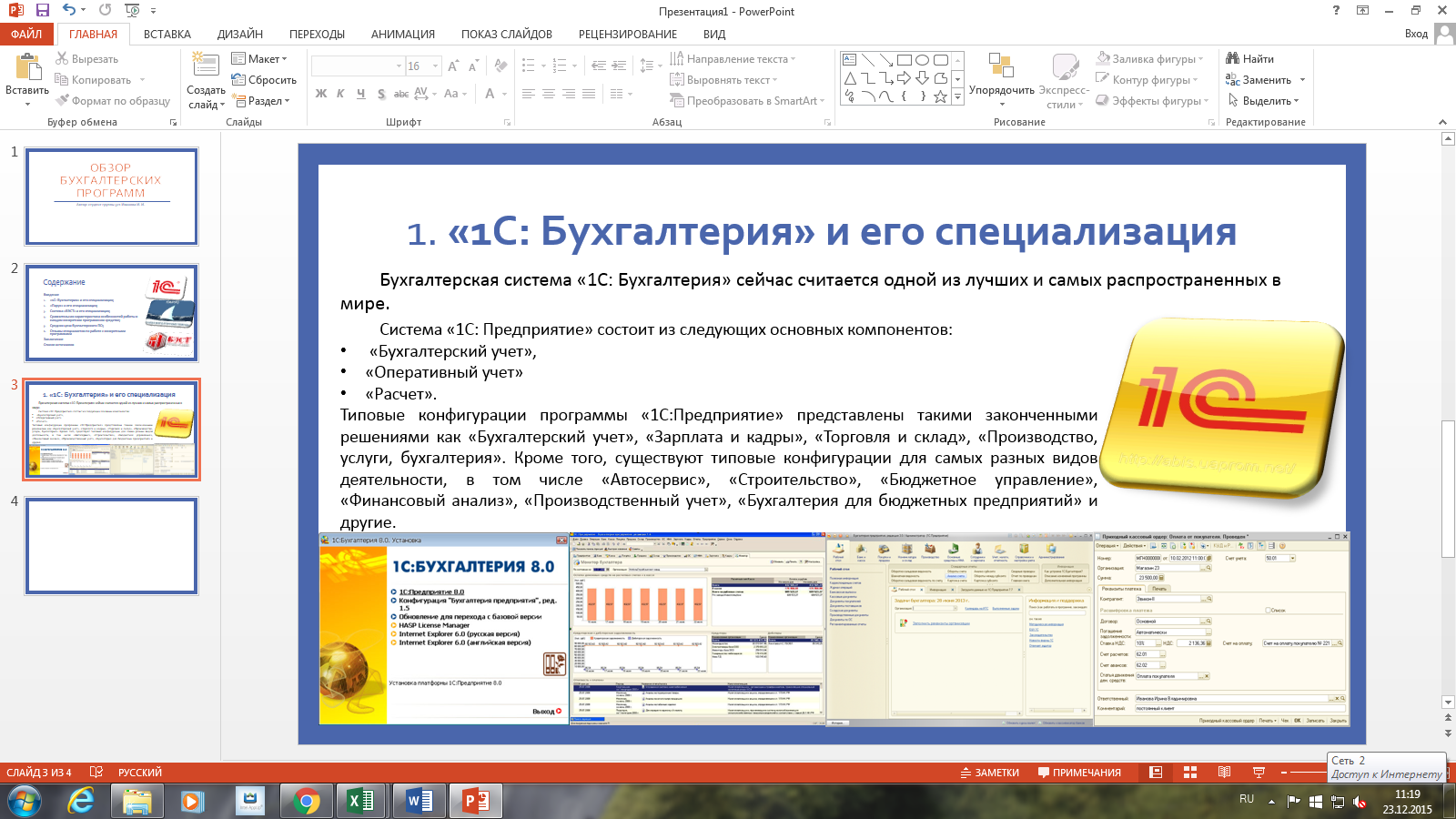Viewport: 1456px width, 819px height.
Task: Switch to Reading view icon
Action: pyautogui.click(x=1224, y=772)
